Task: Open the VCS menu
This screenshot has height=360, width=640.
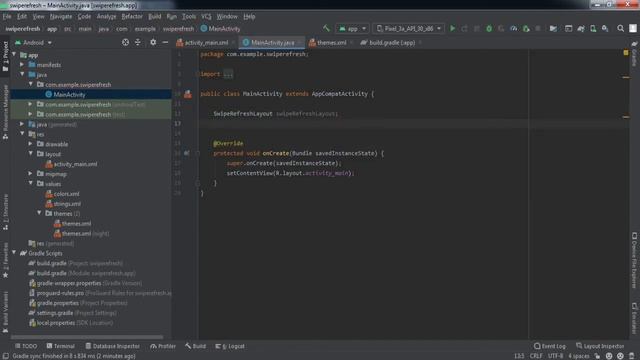Action: (206, 17)
